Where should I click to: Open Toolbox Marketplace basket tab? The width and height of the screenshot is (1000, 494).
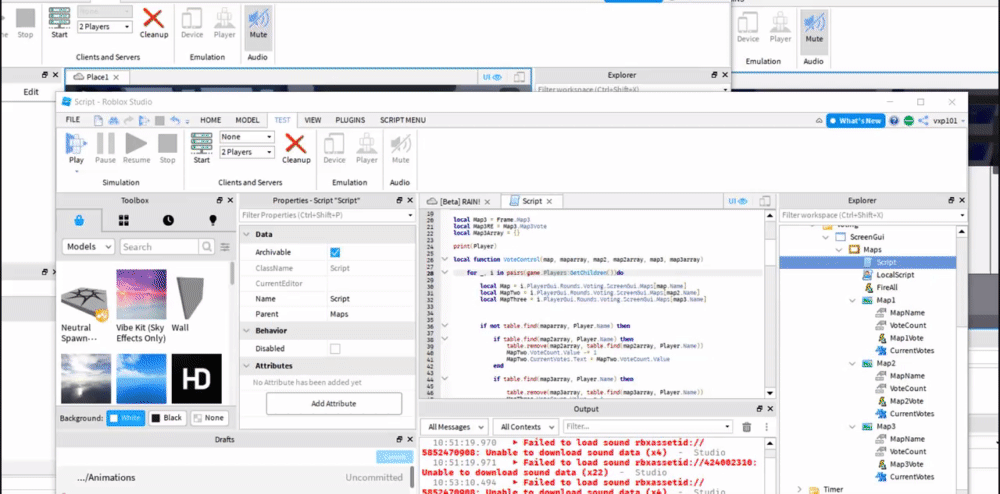(x=78, y=221)
